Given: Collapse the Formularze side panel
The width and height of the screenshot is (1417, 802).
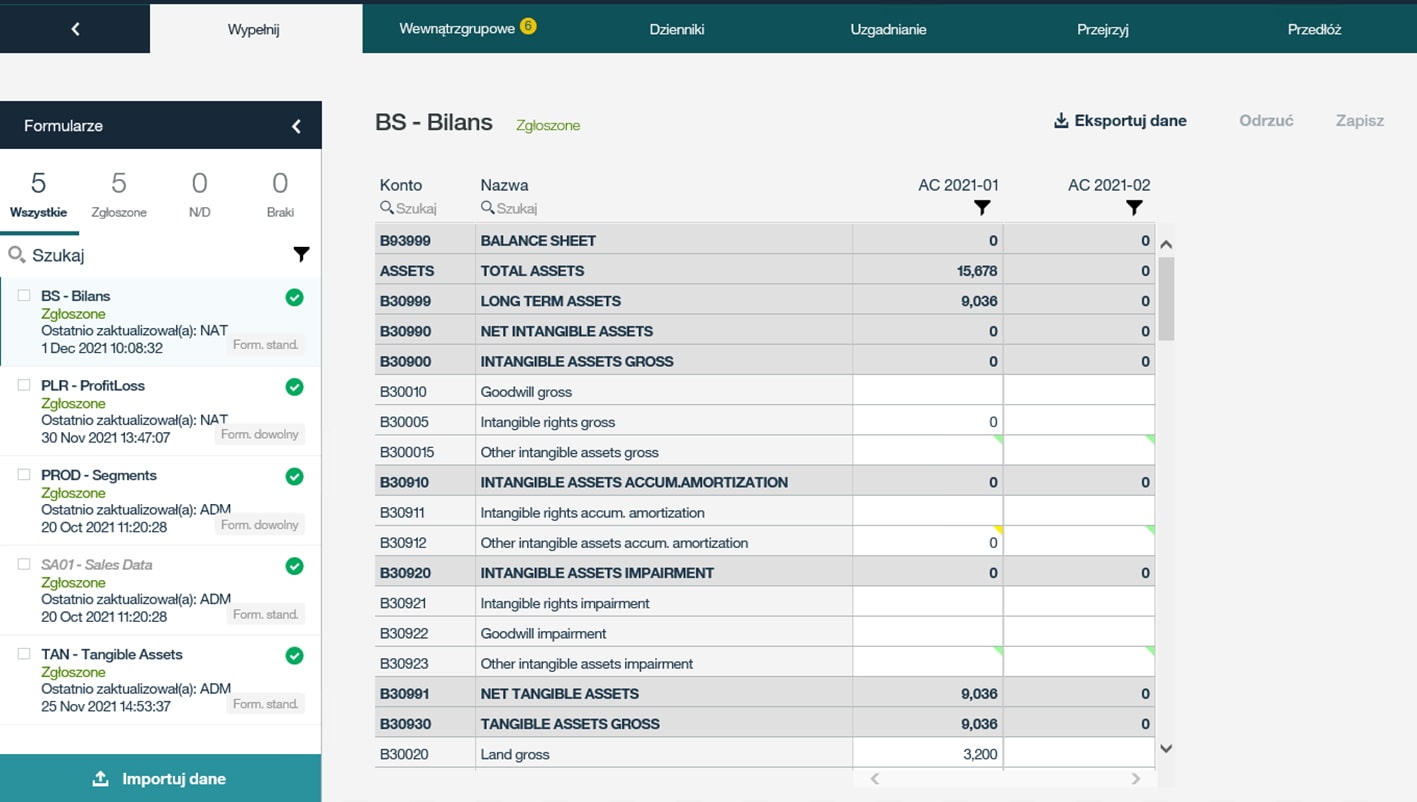Looking at the screenshot, I should tap(296, 126).
